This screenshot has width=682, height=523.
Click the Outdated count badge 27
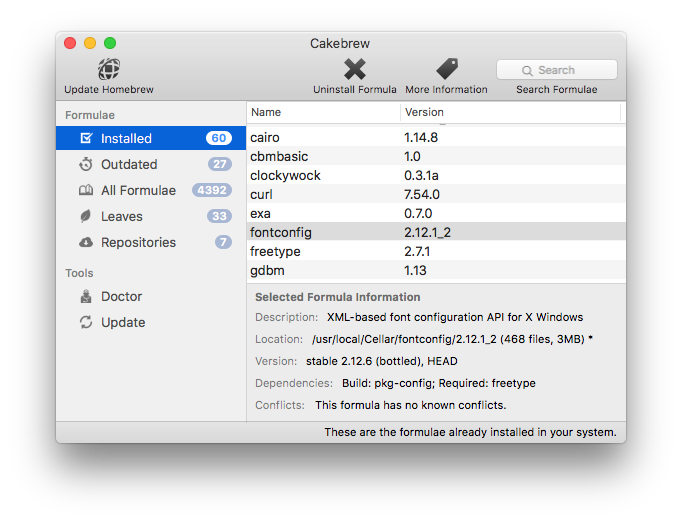pyautogui.click(x=220, y=164)
